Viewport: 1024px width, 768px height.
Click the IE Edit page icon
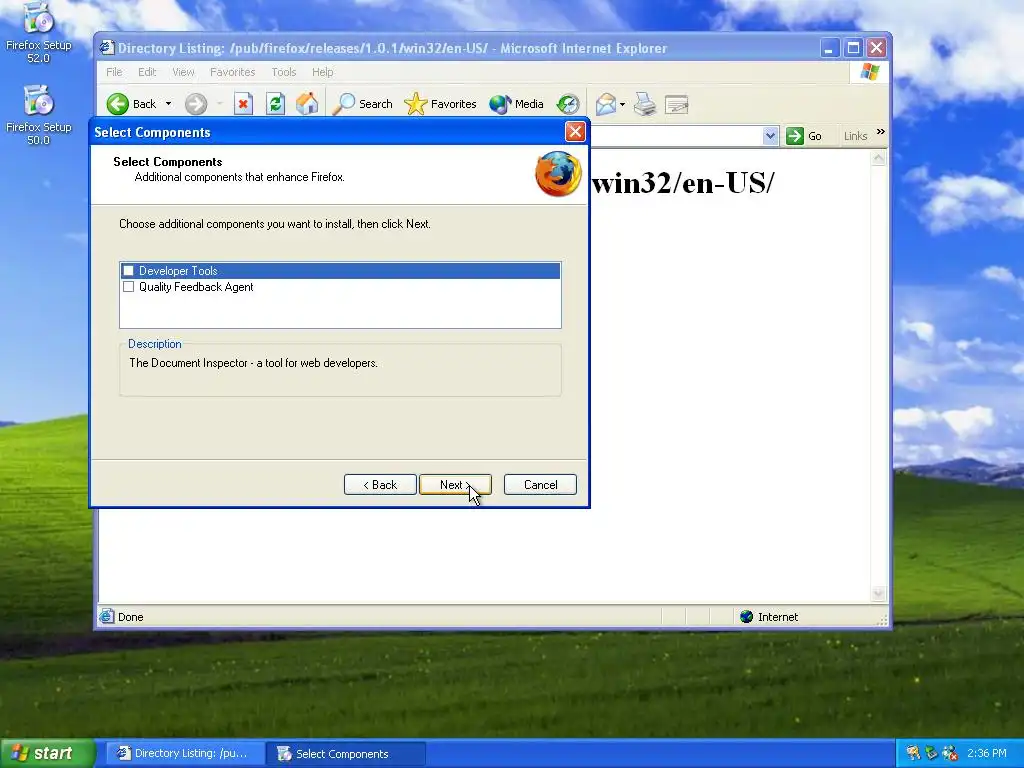(x=677, y=104)
